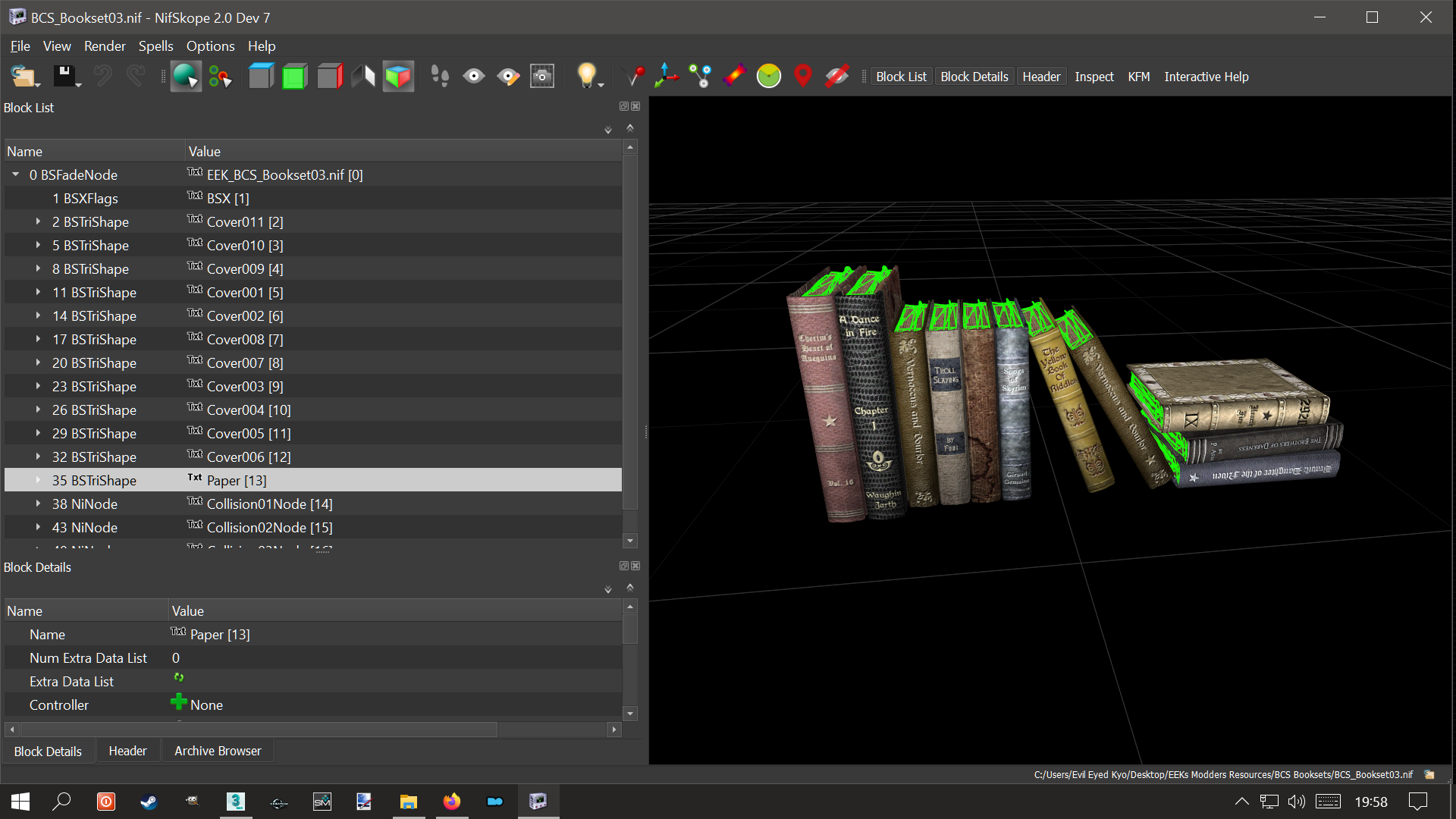Open the Spells menu
1456x819 pixels.
point(155,46)
